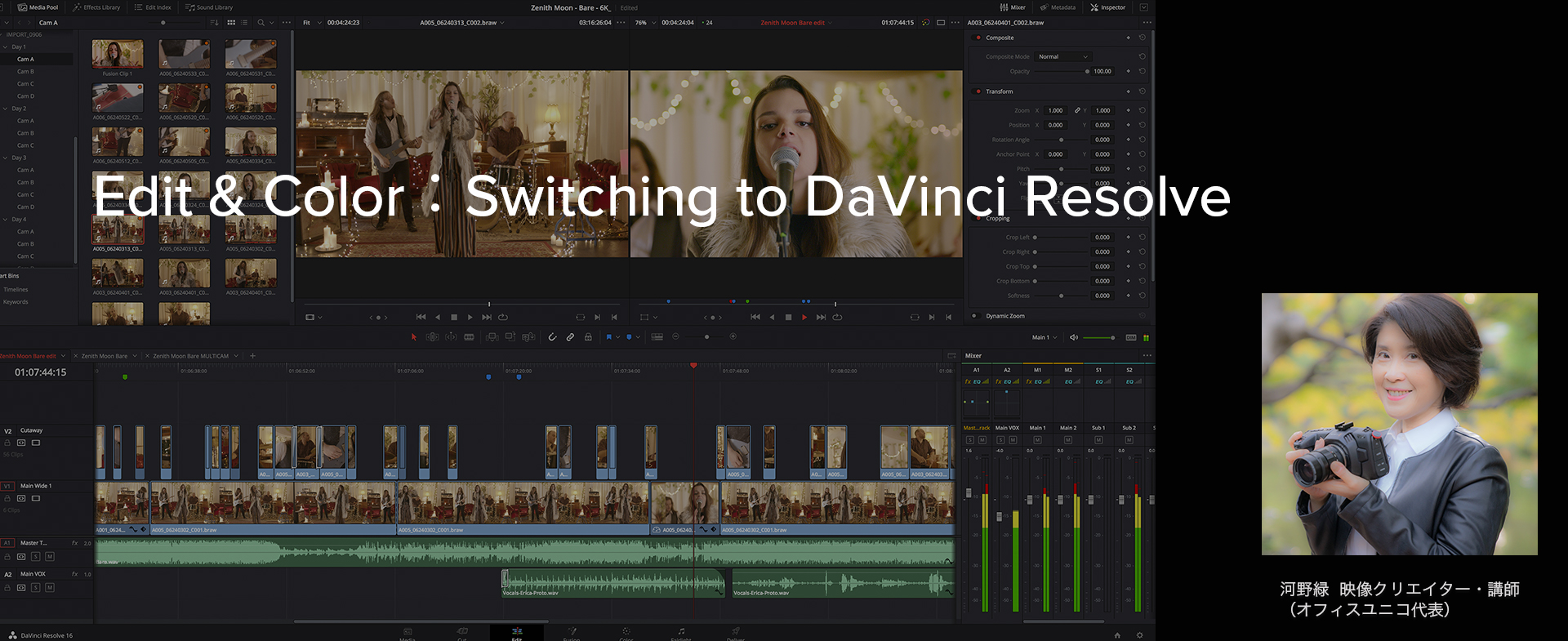Adjust the monitor volume green slider
Viewport: 1568px width, 641px height.
(1099, 337)
